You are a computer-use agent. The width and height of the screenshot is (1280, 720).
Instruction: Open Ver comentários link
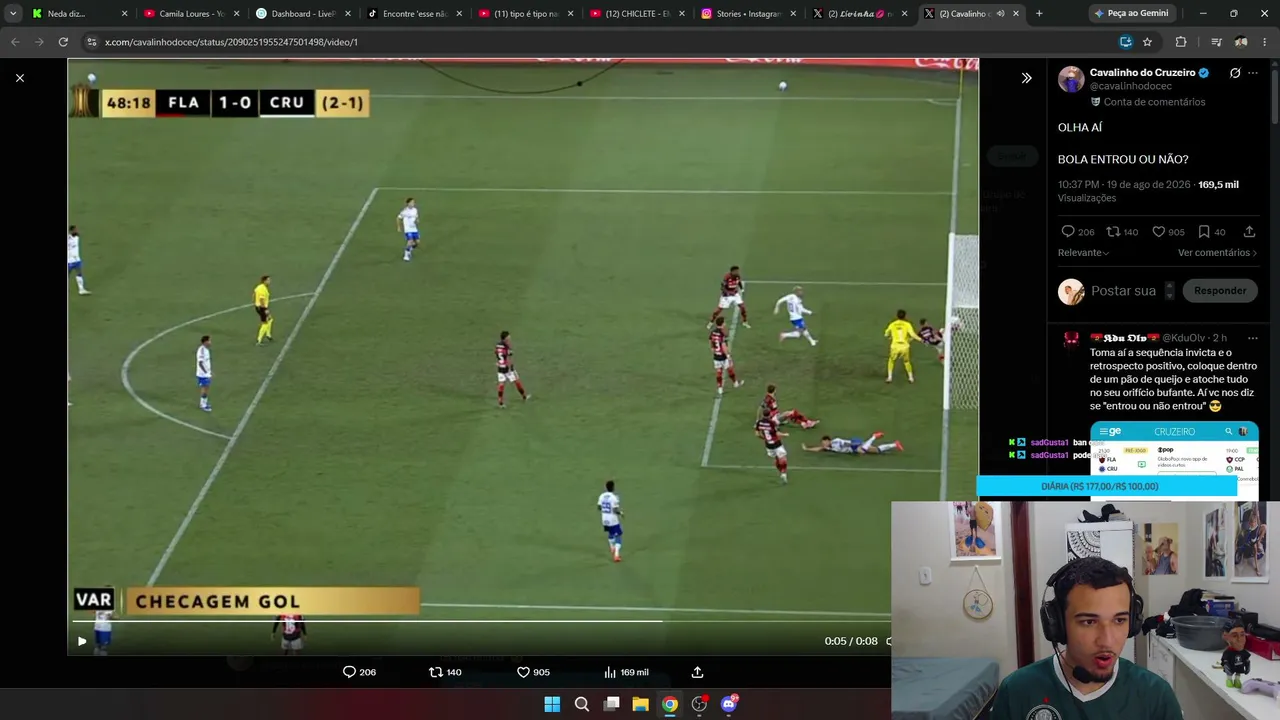1217,253
